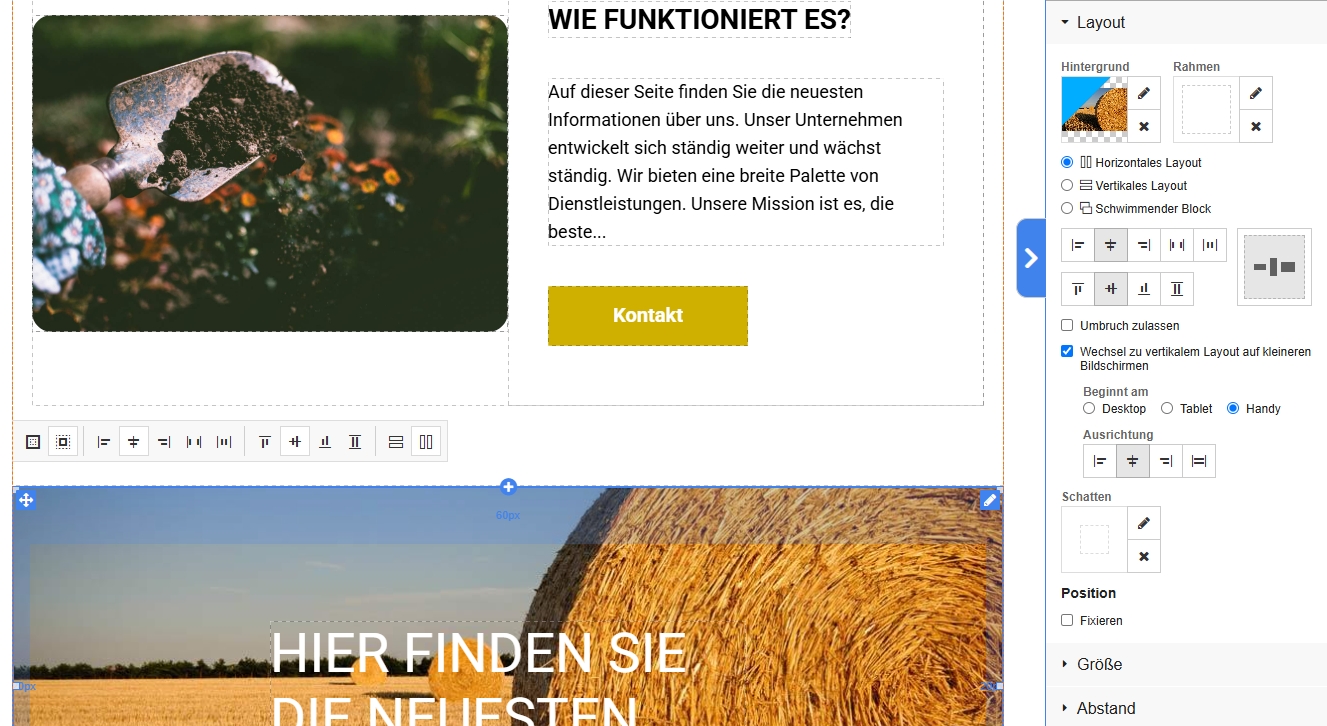The height and width of the screenshot is (726, 1327).
Task: Edit the Schatten shadow with pencil icon
Action: pos(1144,523)
